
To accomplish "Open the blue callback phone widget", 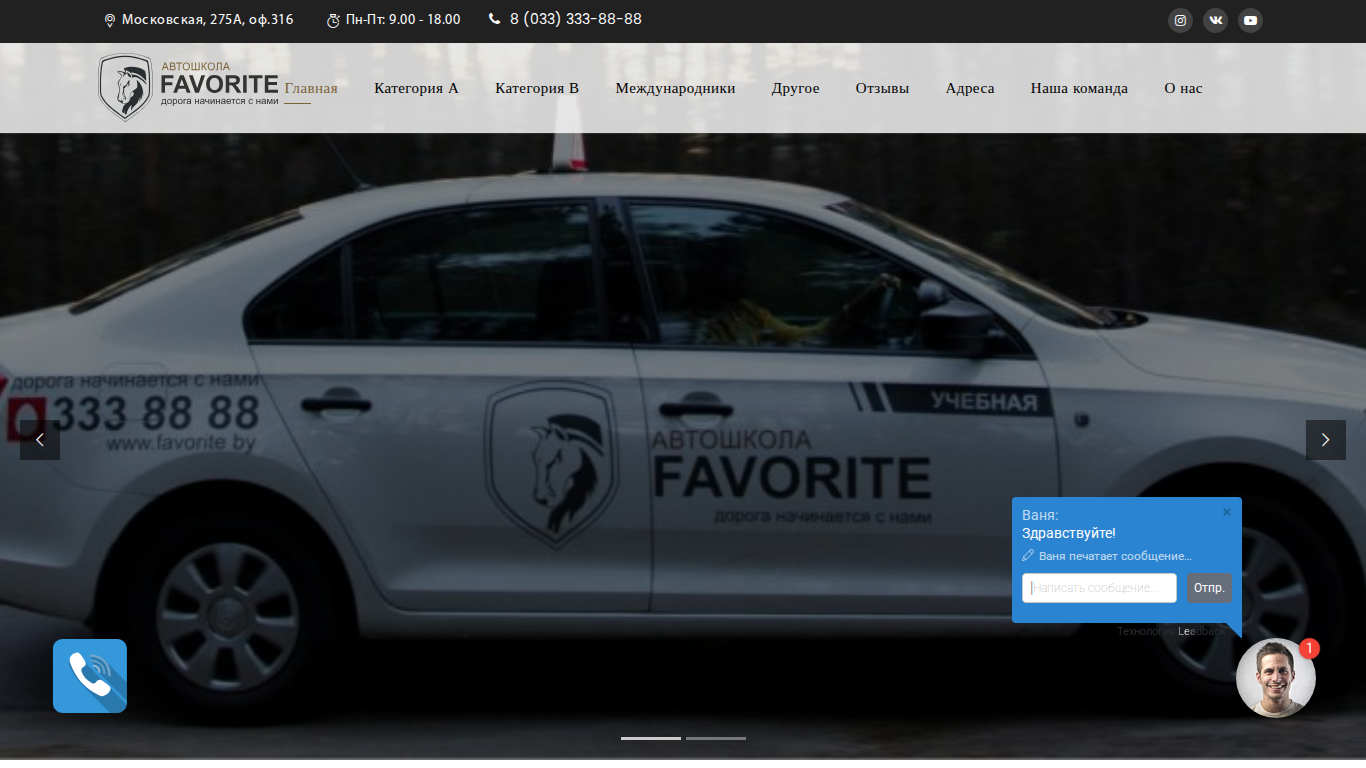I will 90,676.
